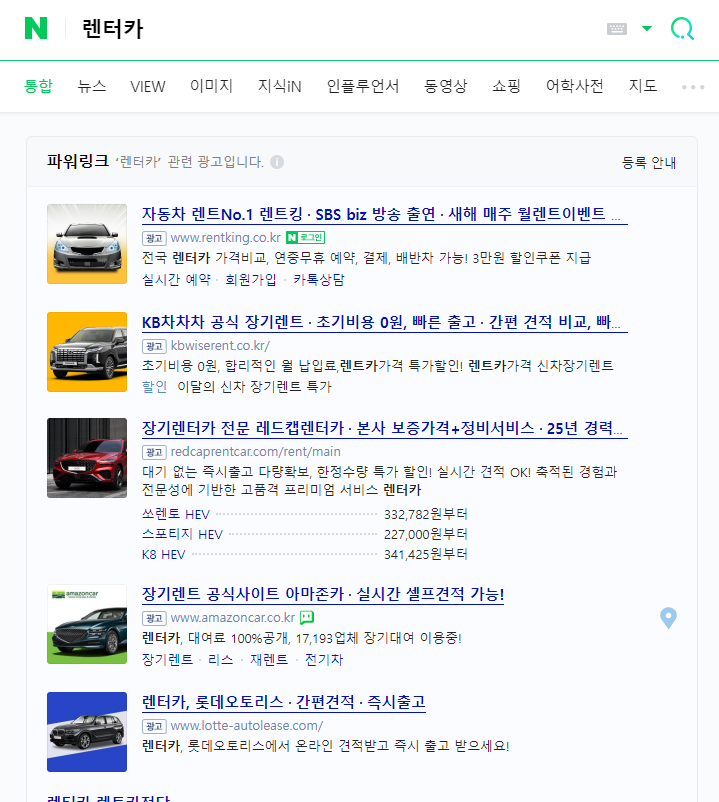This screenshot has width=719, height=802.
Task: Click the red Redcap rental car thumbnail
Action: 87,458
